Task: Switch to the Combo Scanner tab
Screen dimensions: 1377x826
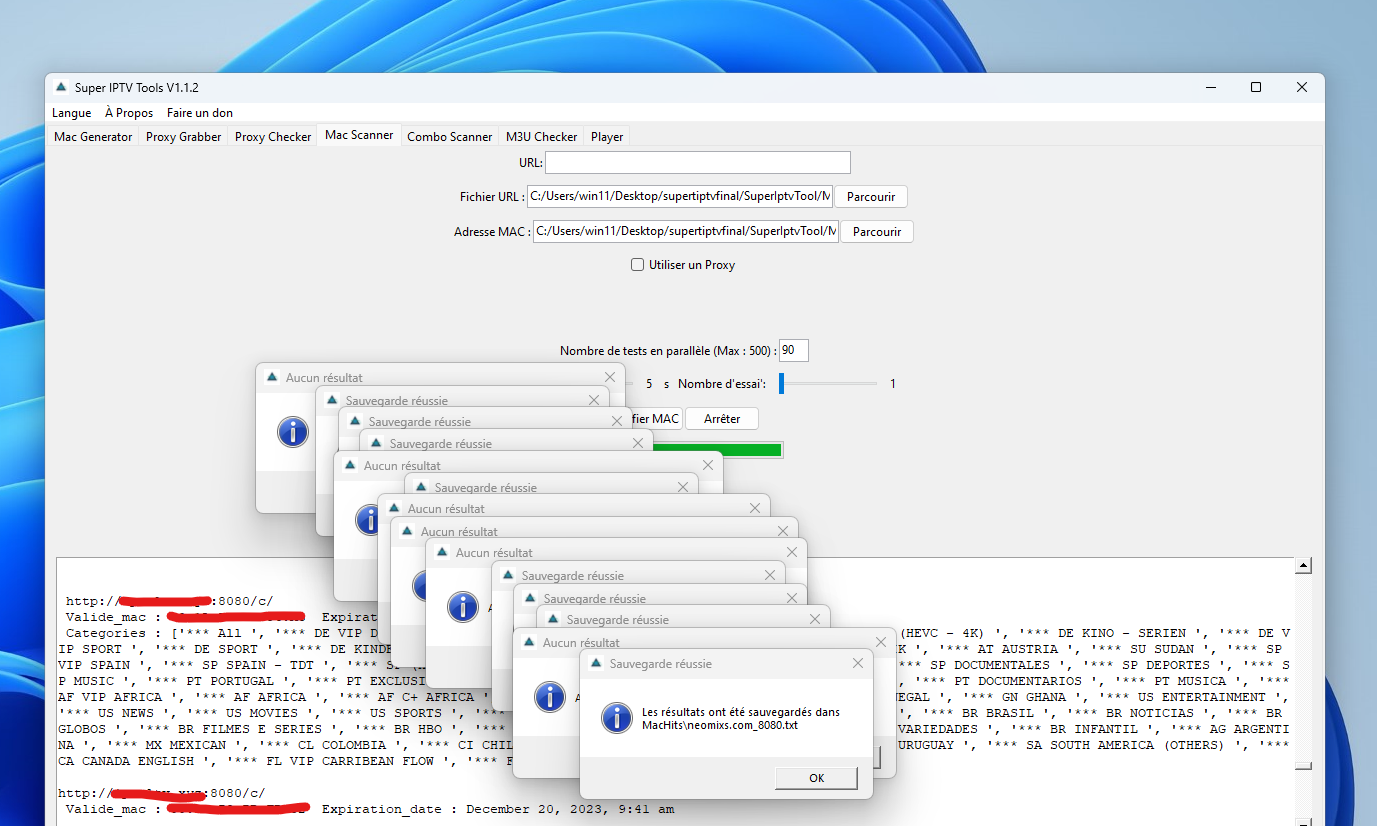Action: [450, 137]
